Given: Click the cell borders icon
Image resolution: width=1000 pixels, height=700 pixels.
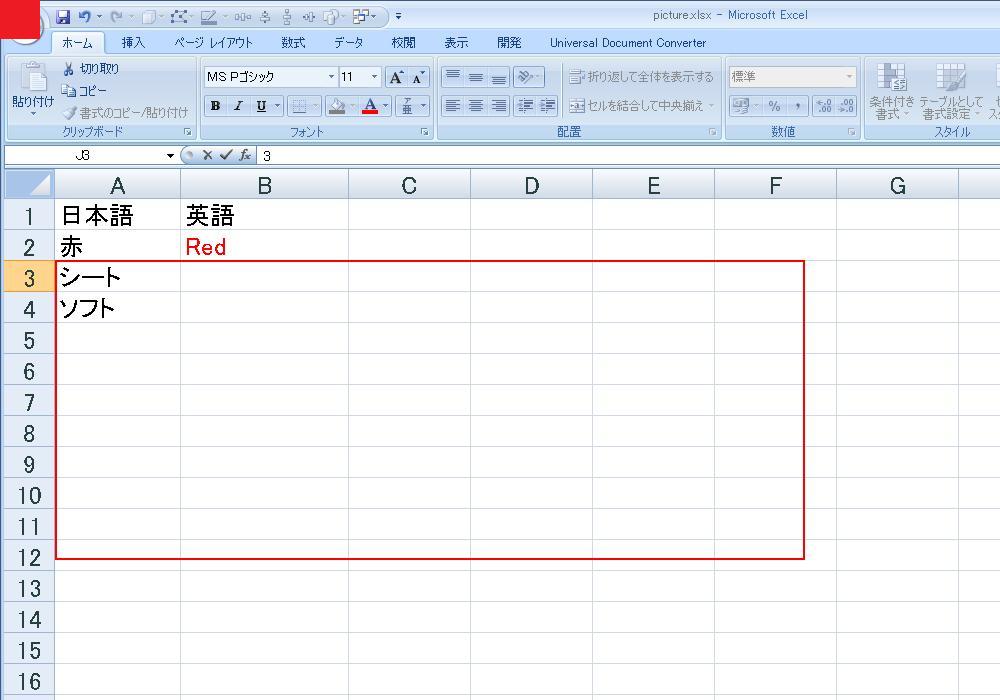Looking at the screenshot, I should point(298,106).
